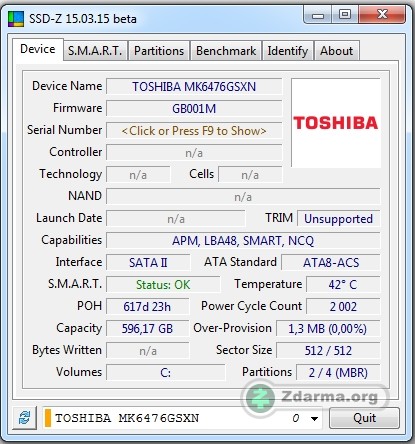Click the Firmware value GB001M
Viewport: 415px width, 444px height.
pyautogui.click(x=194, y=109)
